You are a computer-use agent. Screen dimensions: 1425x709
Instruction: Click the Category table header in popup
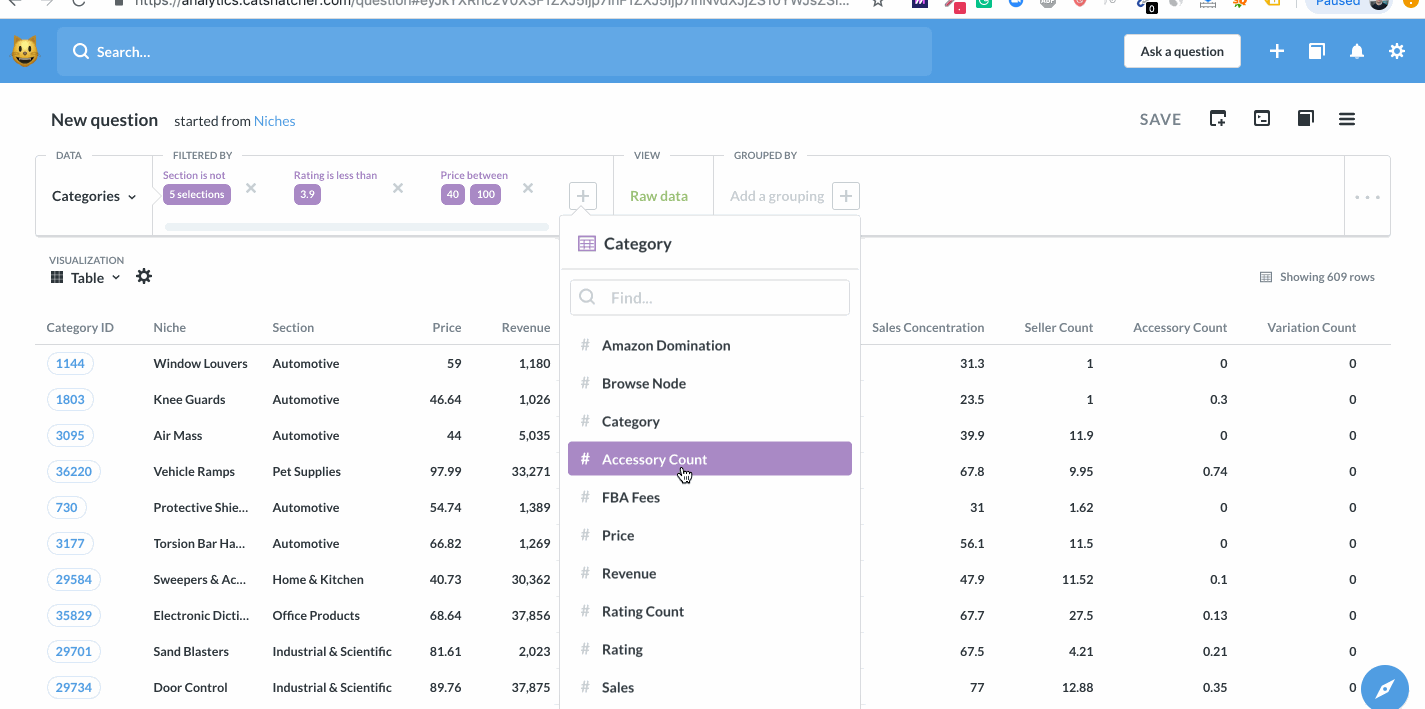pyautogui.click(x=625, y=243)
